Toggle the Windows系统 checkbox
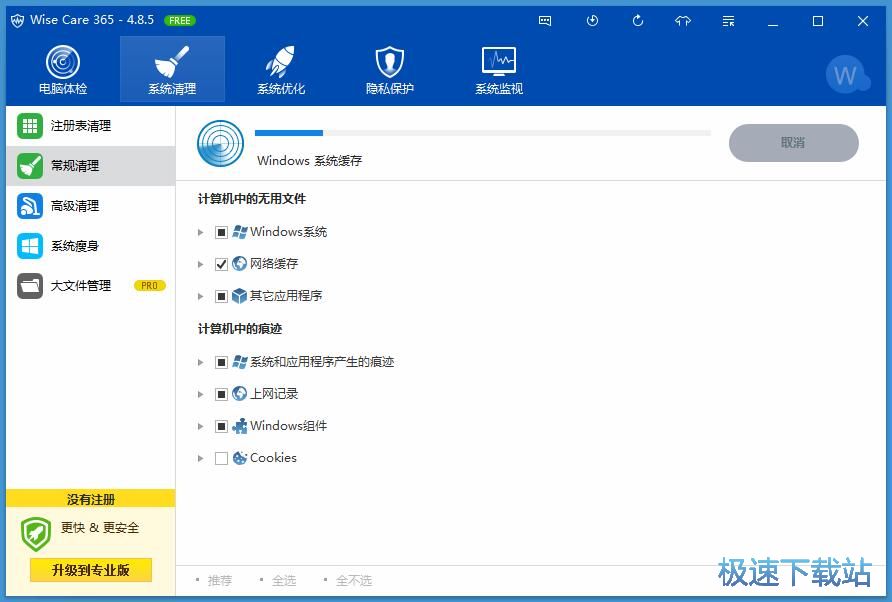Viewport: 892px width, 602px height. [x=221, y=232]
